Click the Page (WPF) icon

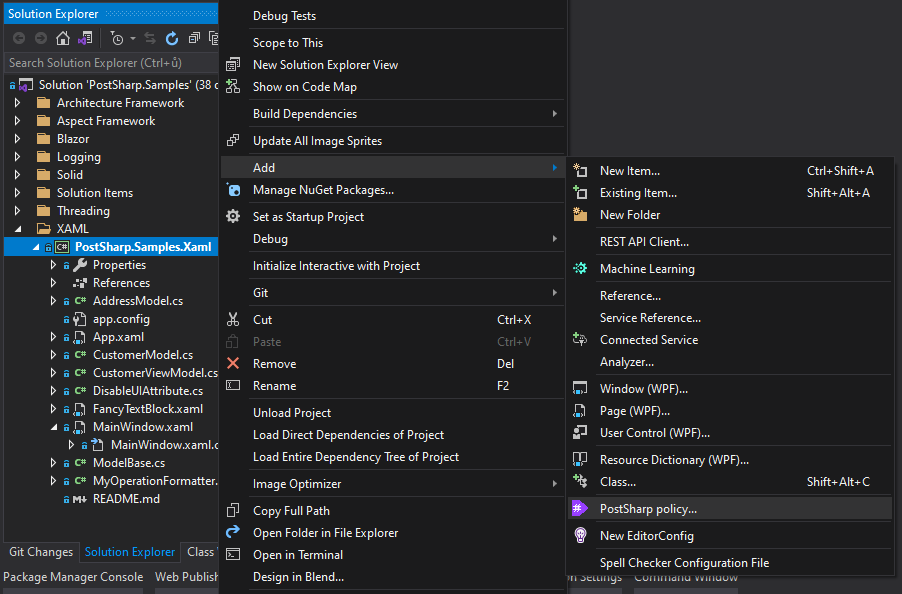click(580, 411)
